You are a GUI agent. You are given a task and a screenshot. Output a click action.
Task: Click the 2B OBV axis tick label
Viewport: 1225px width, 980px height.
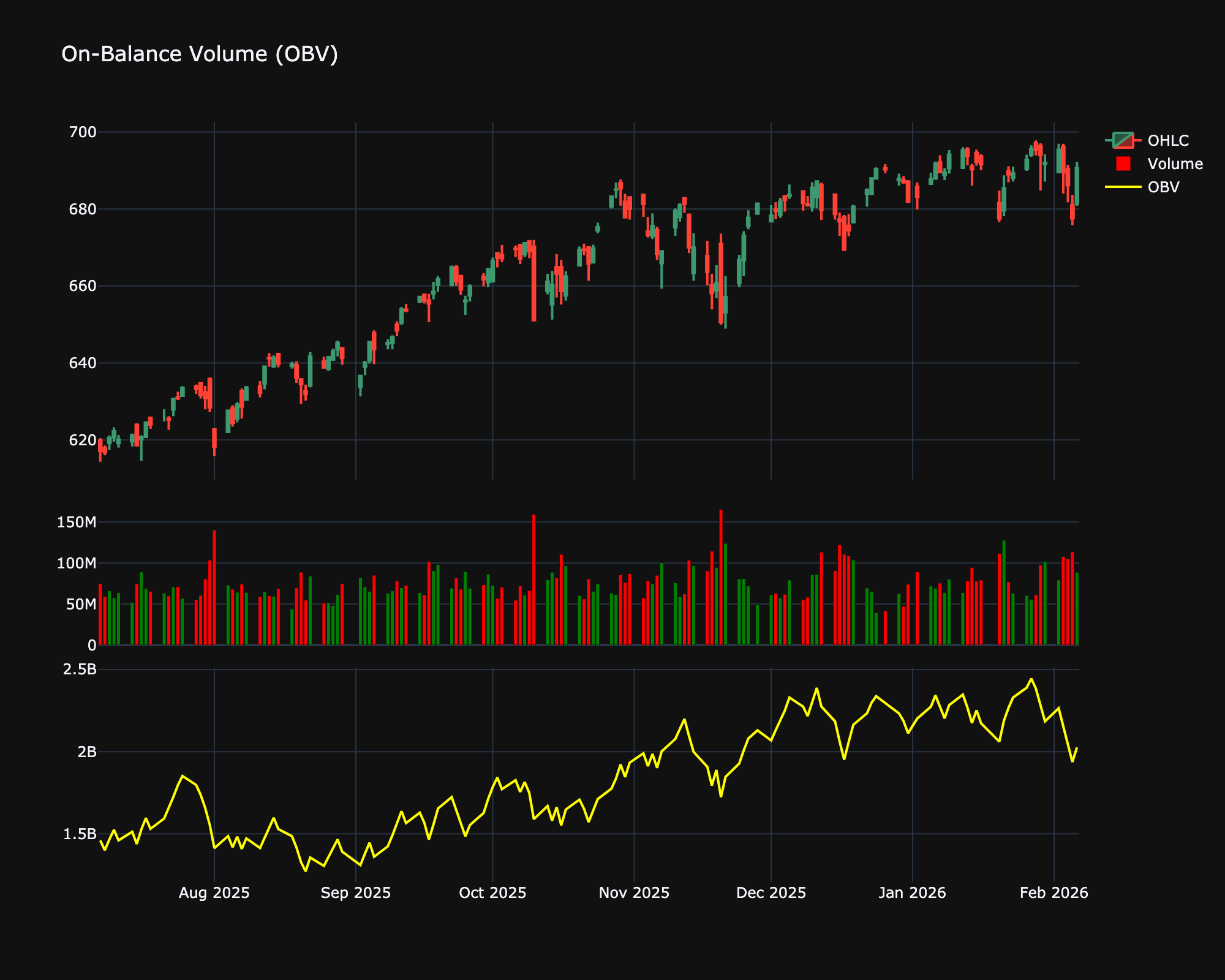pos(87,752)
